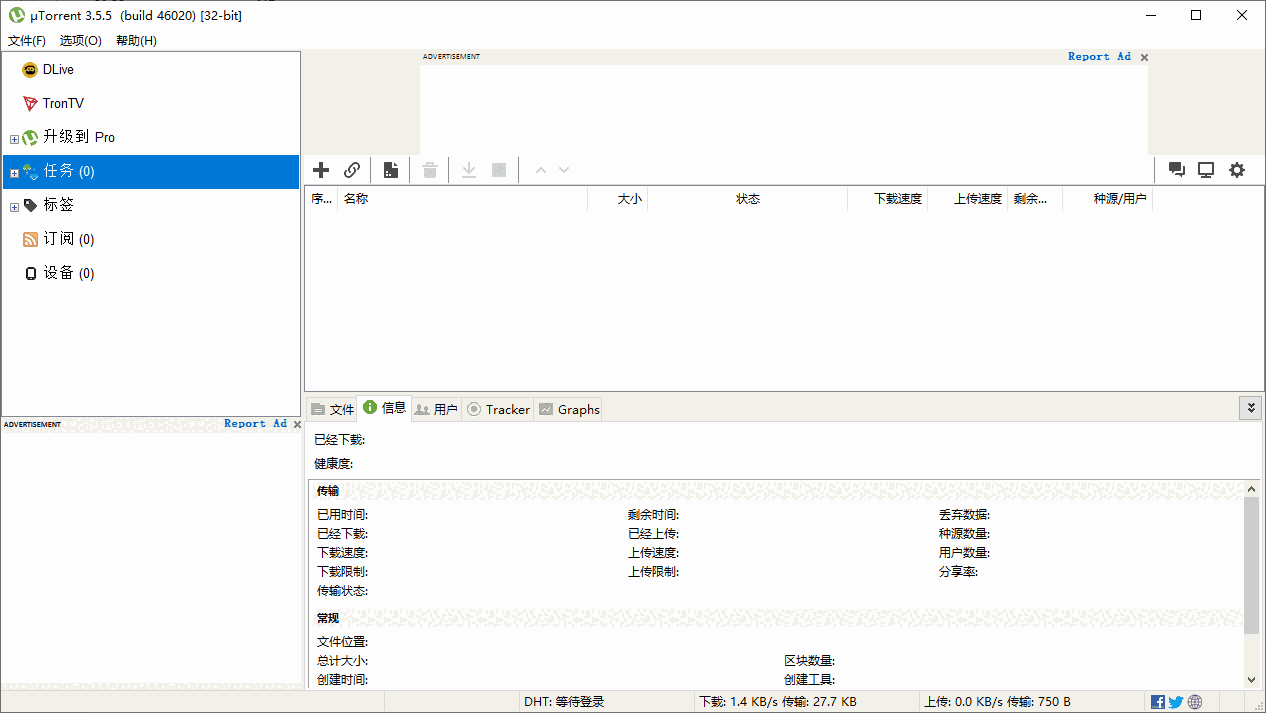Click the Facebook icon in the status bar

(1158, 701)
